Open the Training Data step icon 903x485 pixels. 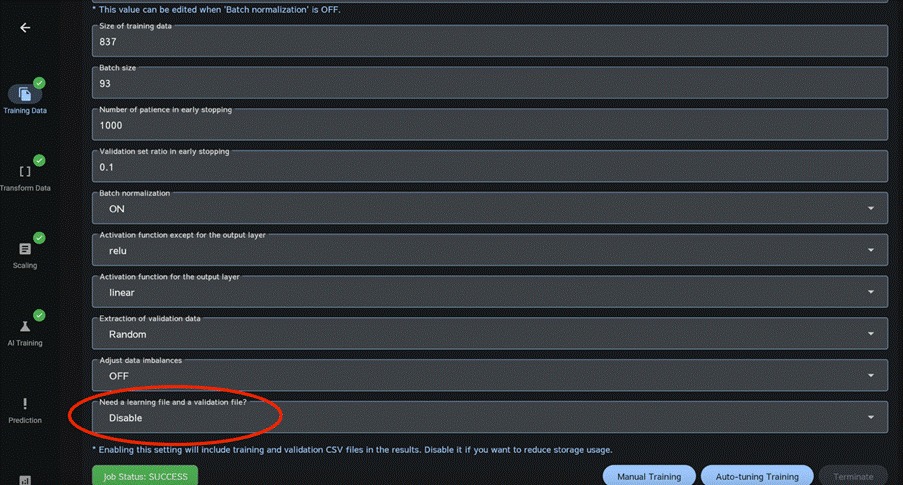click(x=25, y=94)
